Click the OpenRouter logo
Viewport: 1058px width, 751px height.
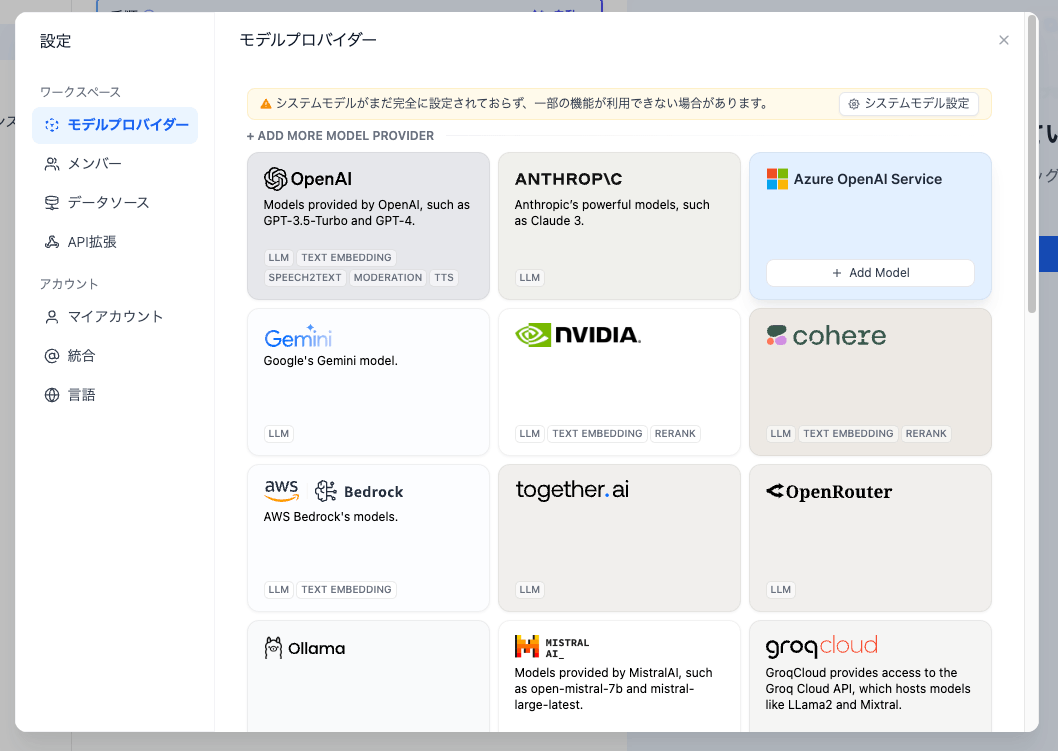(829, 491)
